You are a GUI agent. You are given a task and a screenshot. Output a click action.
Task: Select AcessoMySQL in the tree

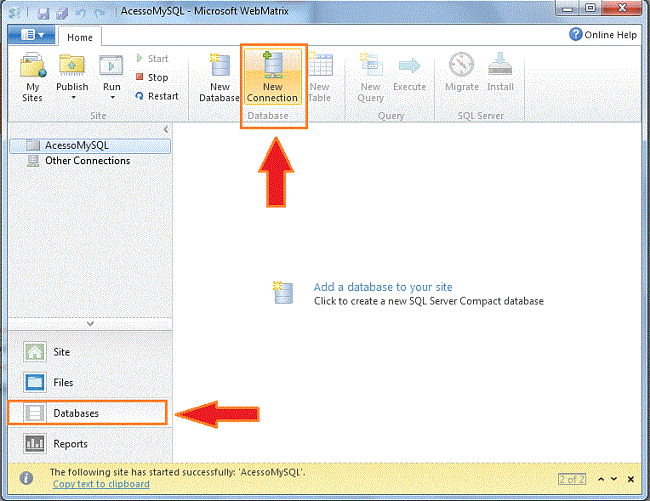click(90, 145)
